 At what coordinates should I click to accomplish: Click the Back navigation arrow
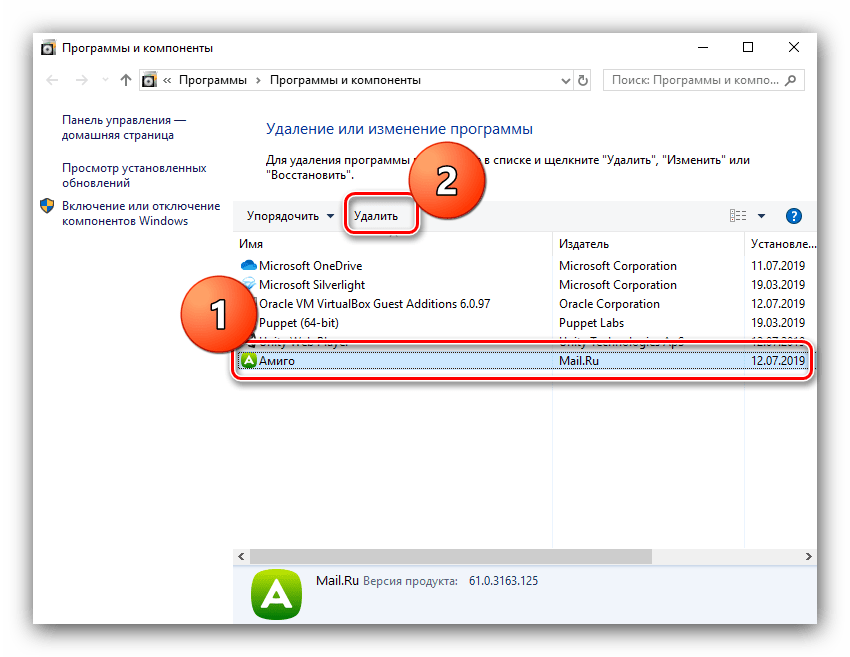(x=52, y=80)
